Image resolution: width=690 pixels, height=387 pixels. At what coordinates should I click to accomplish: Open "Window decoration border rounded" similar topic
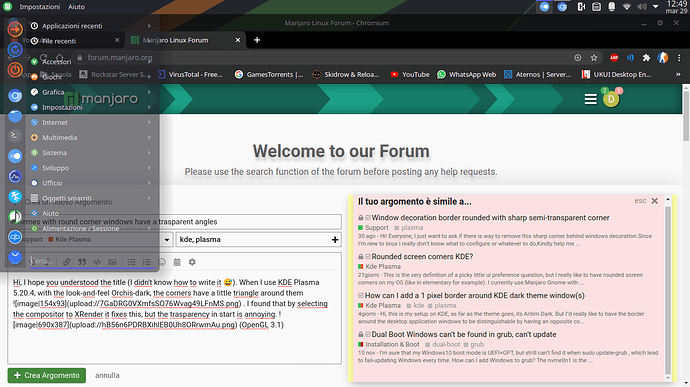tap(490, 217)
